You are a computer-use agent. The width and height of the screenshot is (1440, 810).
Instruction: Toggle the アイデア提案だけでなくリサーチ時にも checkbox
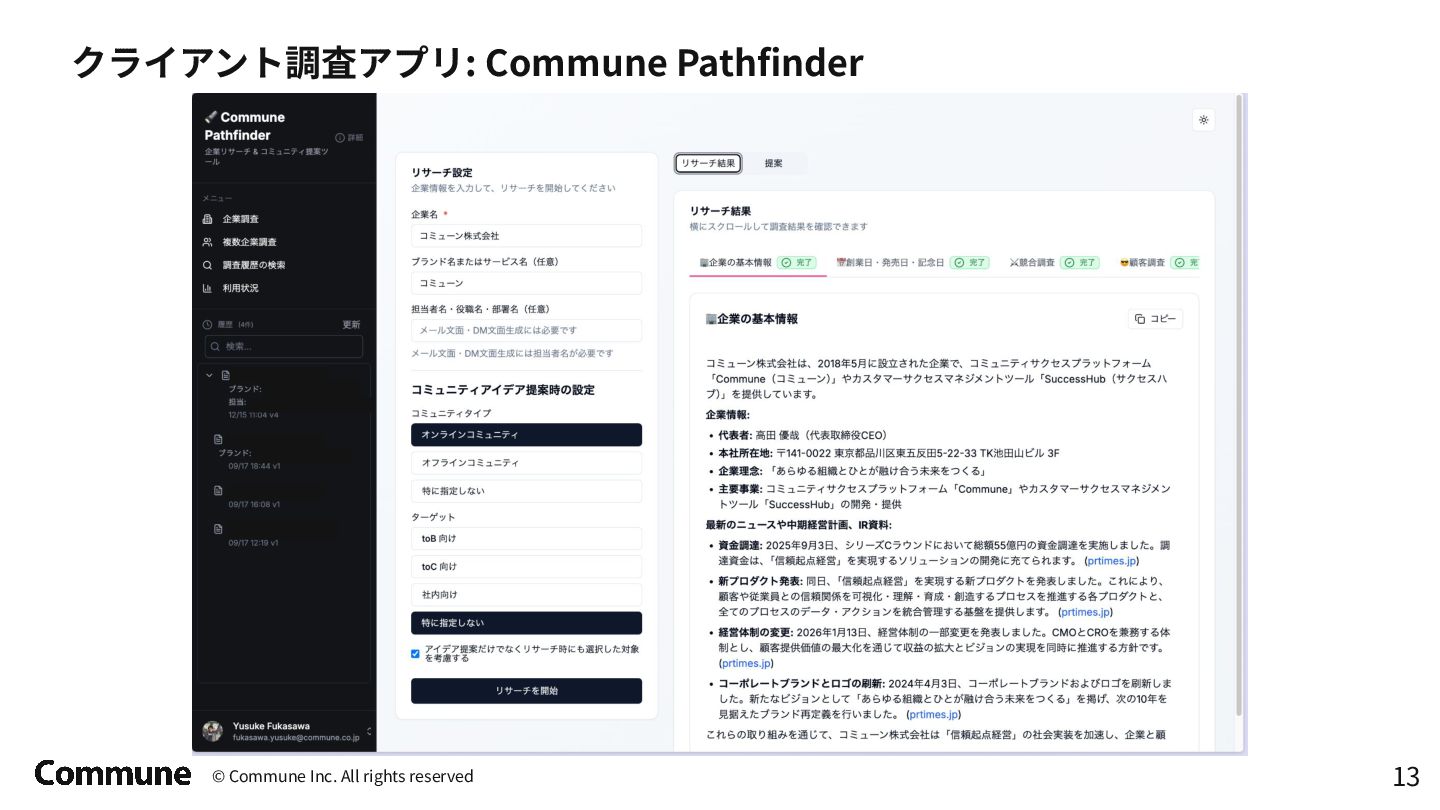(x=415, y=654)
